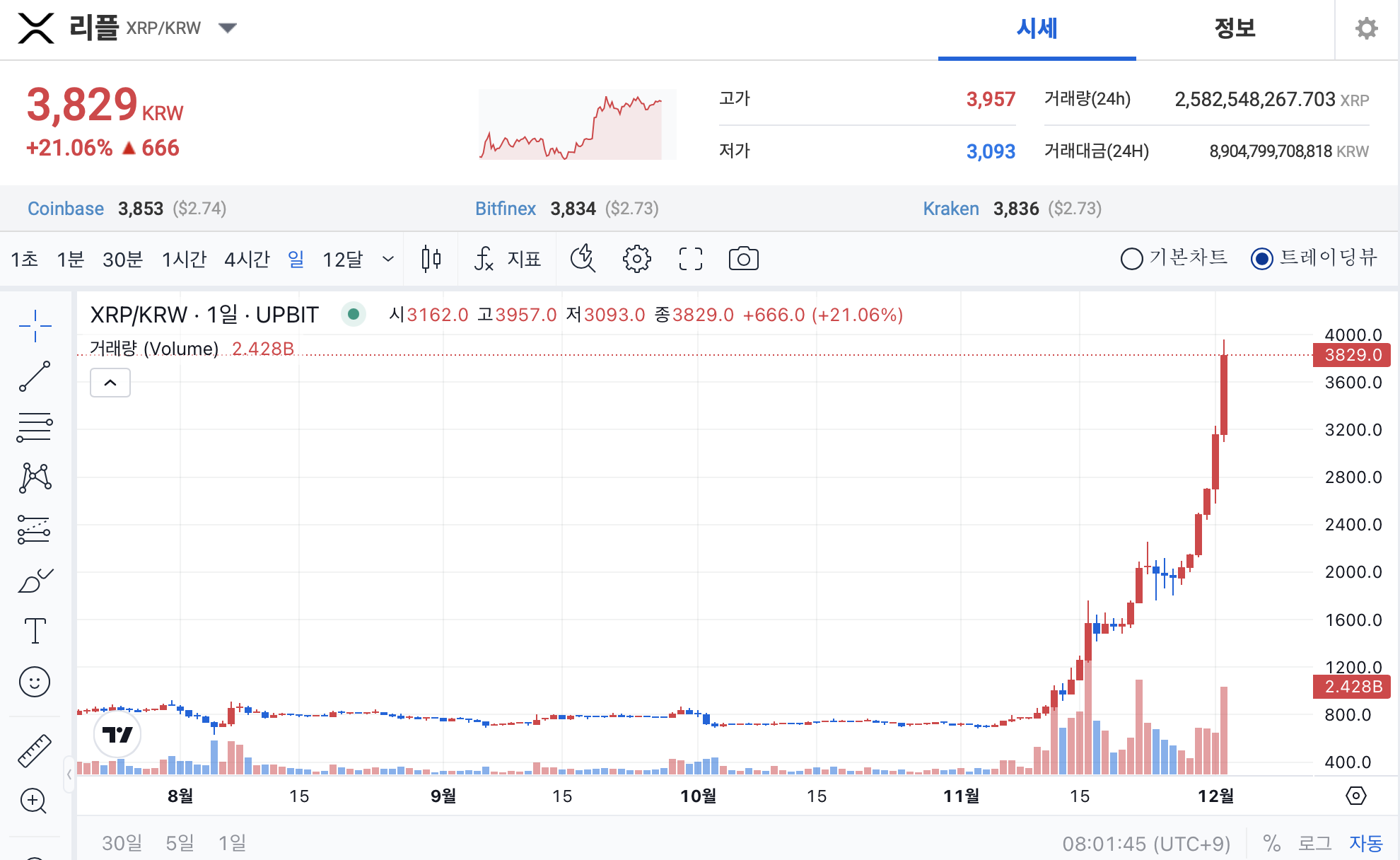Select the text annotation tool
The image size is (1400, 860).
click(35, 630)
